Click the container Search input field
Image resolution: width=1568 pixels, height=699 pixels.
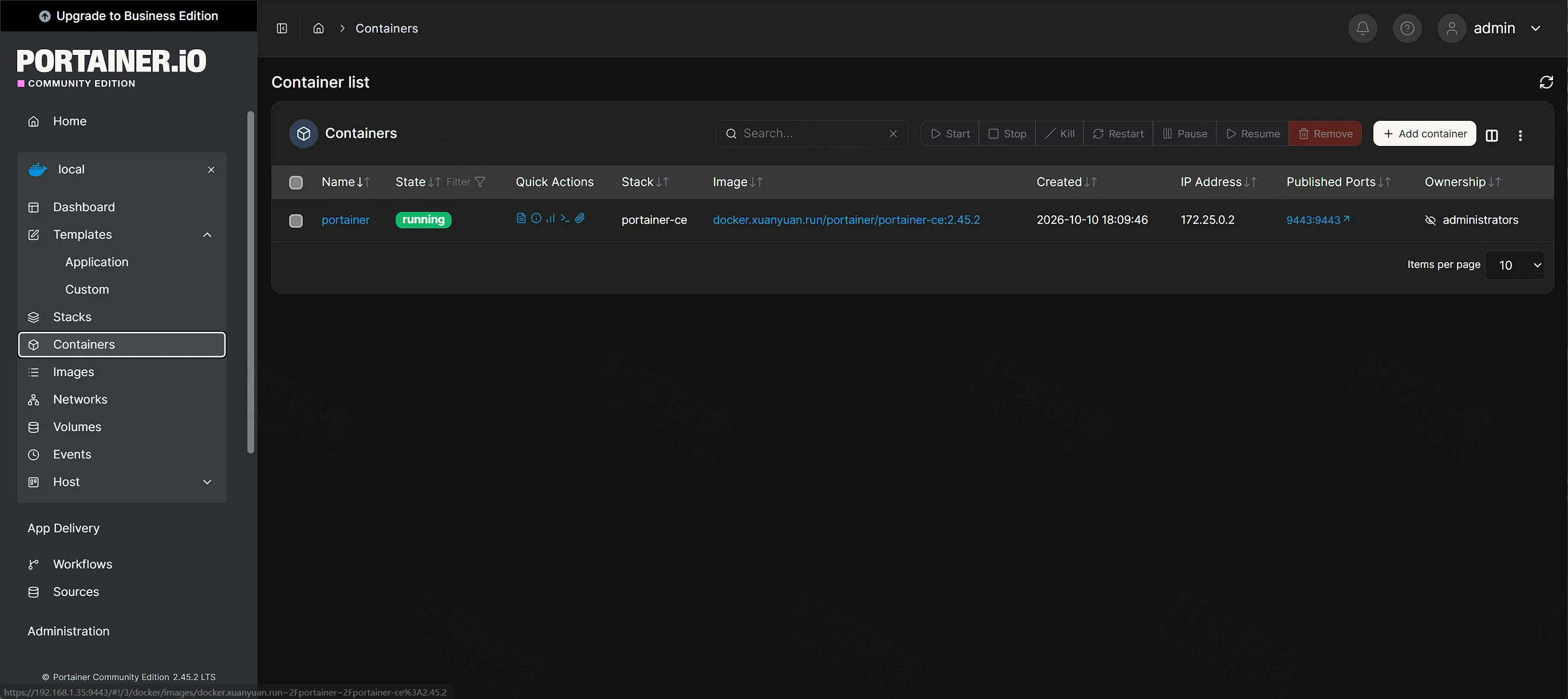click(x=812, y=134)
